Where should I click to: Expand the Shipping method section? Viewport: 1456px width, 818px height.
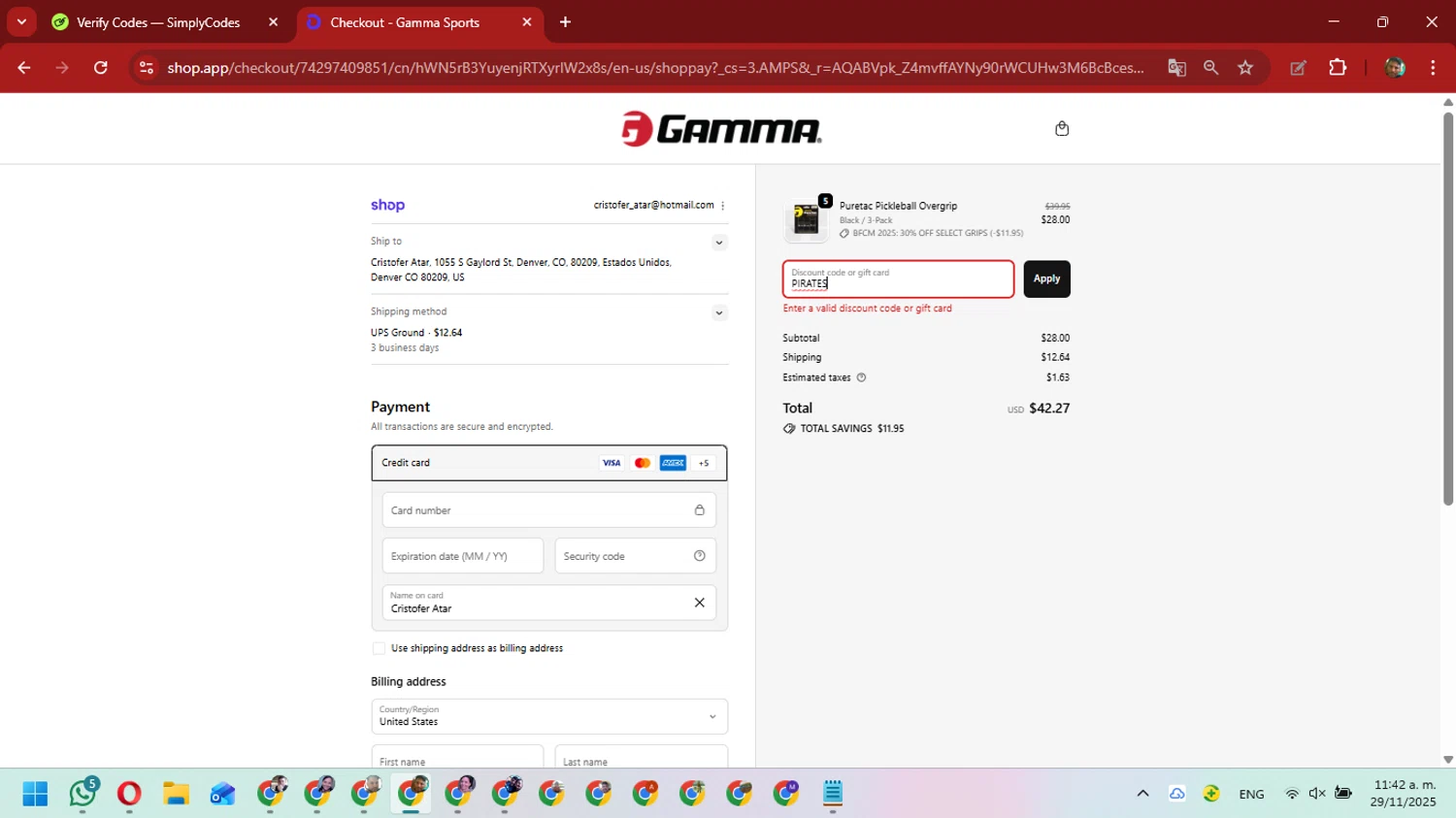pyautogui.click(x=719, y=312)
